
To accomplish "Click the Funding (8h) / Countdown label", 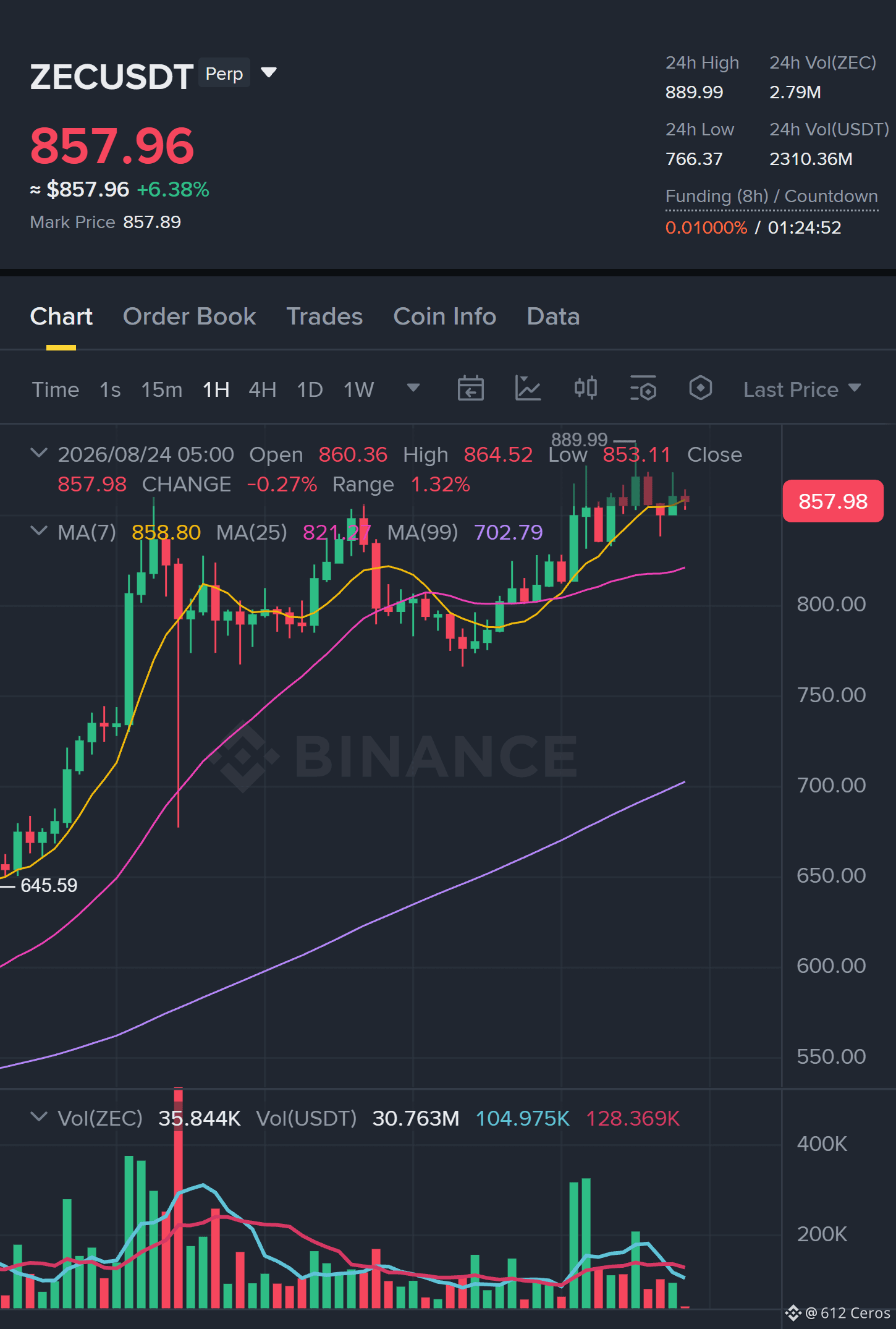I will 772,196.
